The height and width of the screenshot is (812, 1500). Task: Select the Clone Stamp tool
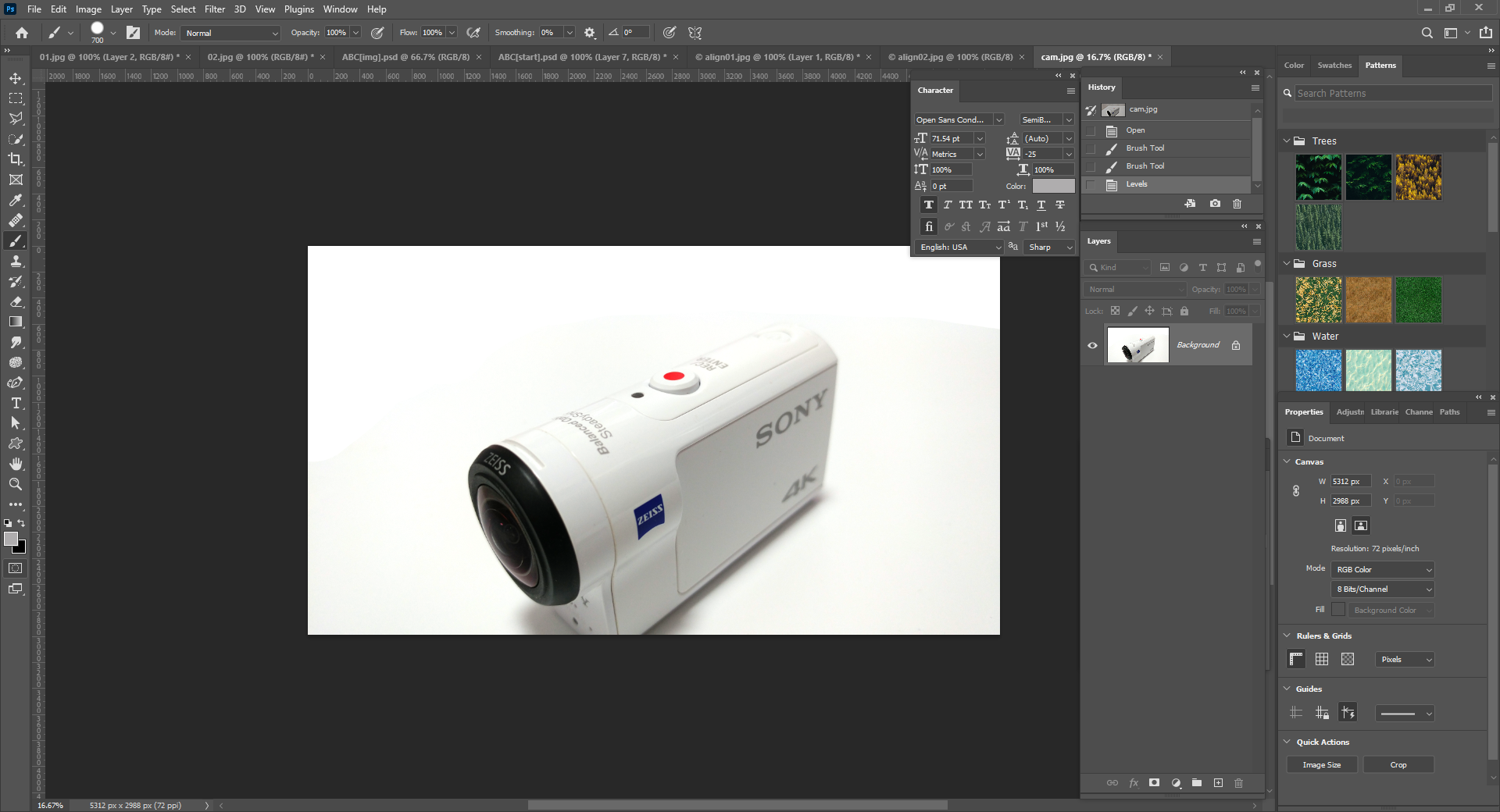[x=16, y=261]
